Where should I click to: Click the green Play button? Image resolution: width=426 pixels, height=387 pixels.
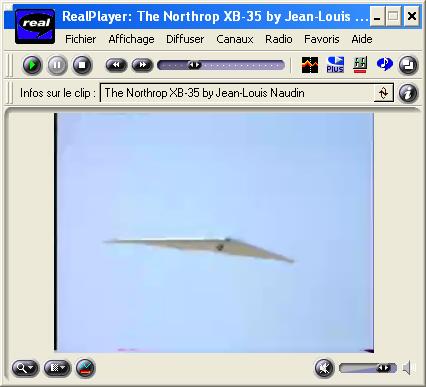pos(32,65)
